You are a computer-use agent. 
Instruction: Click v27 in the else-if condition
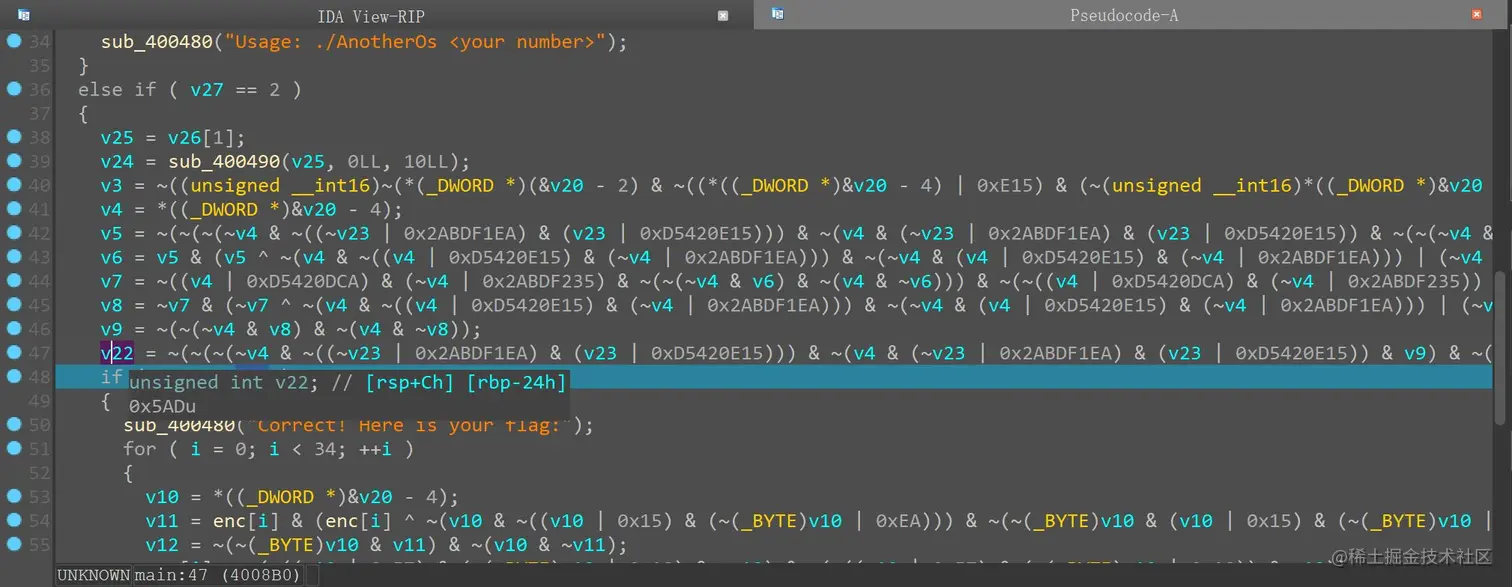tap(206, 90)
